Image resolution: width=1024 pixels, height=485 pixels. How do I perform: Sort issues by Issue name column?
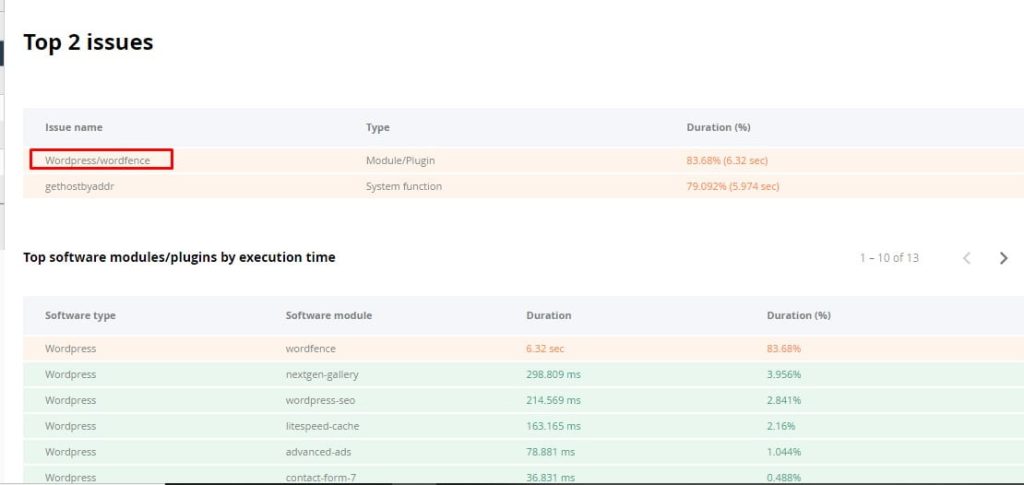click(73, 128)
